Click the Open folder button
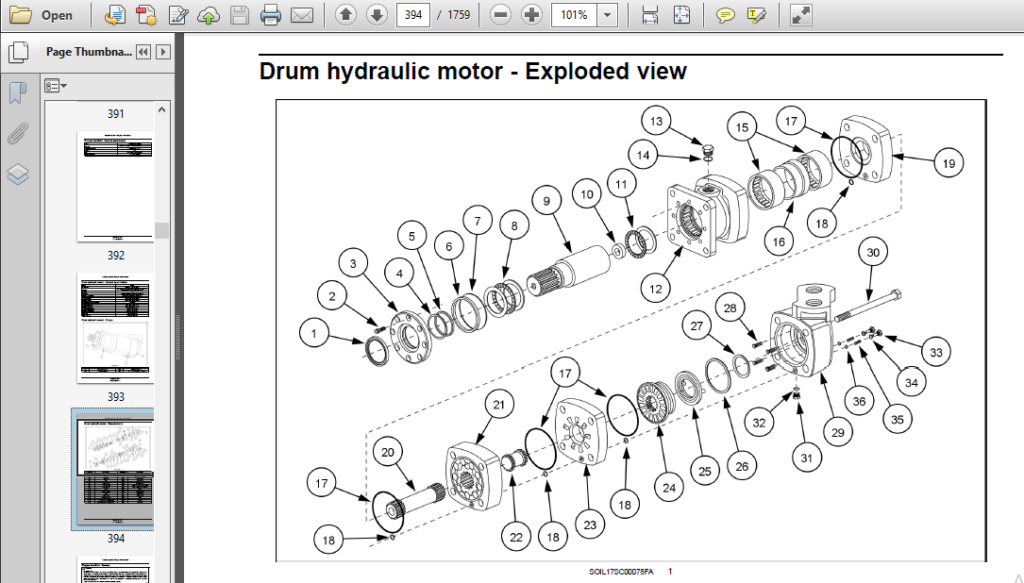This screenshot has height=583, width=1024. pos(40,15)
